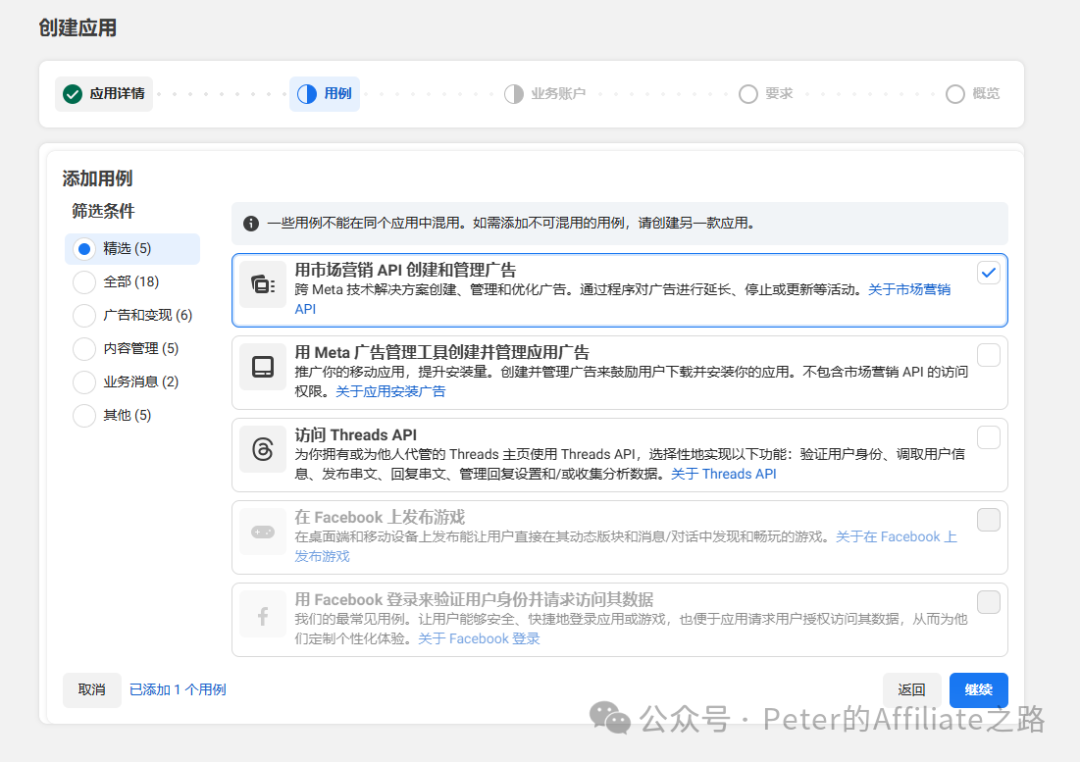
Task: Click the Marketing API camera icon
Action: click(263, 287)
